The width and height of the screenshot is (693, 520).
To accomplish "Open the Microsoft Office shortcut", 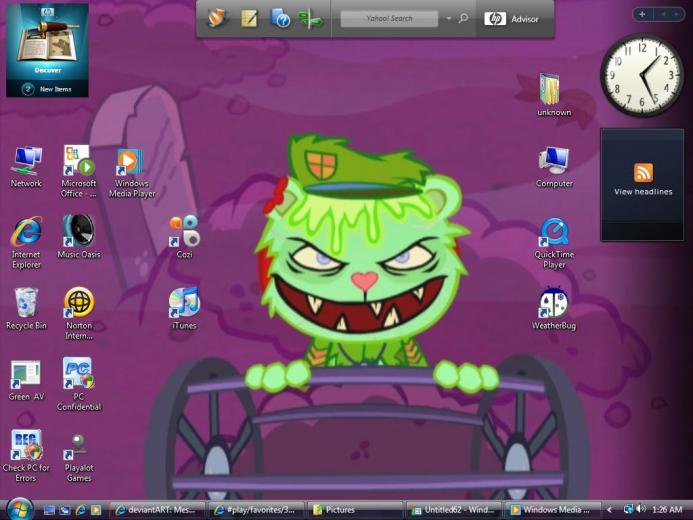I will [x=79, y=171].
